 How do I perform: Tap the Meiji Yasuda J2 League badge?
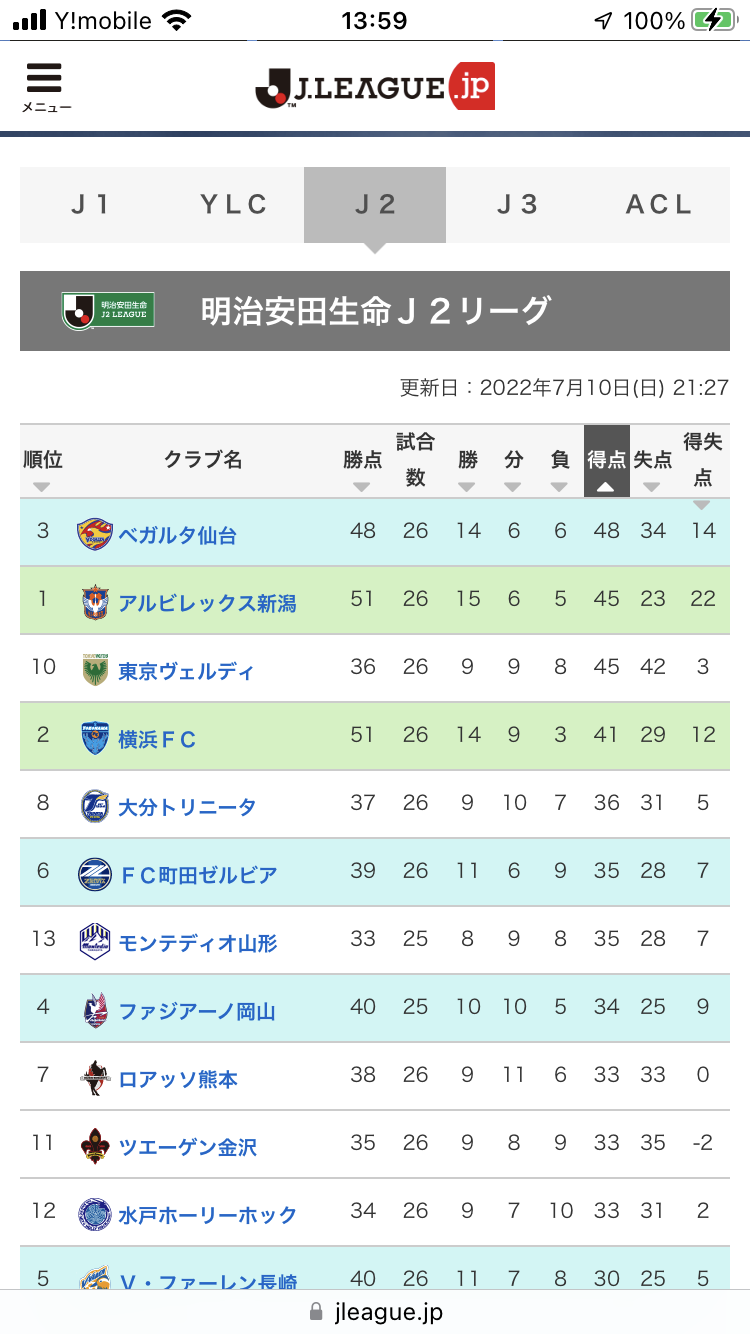point(107,310)
